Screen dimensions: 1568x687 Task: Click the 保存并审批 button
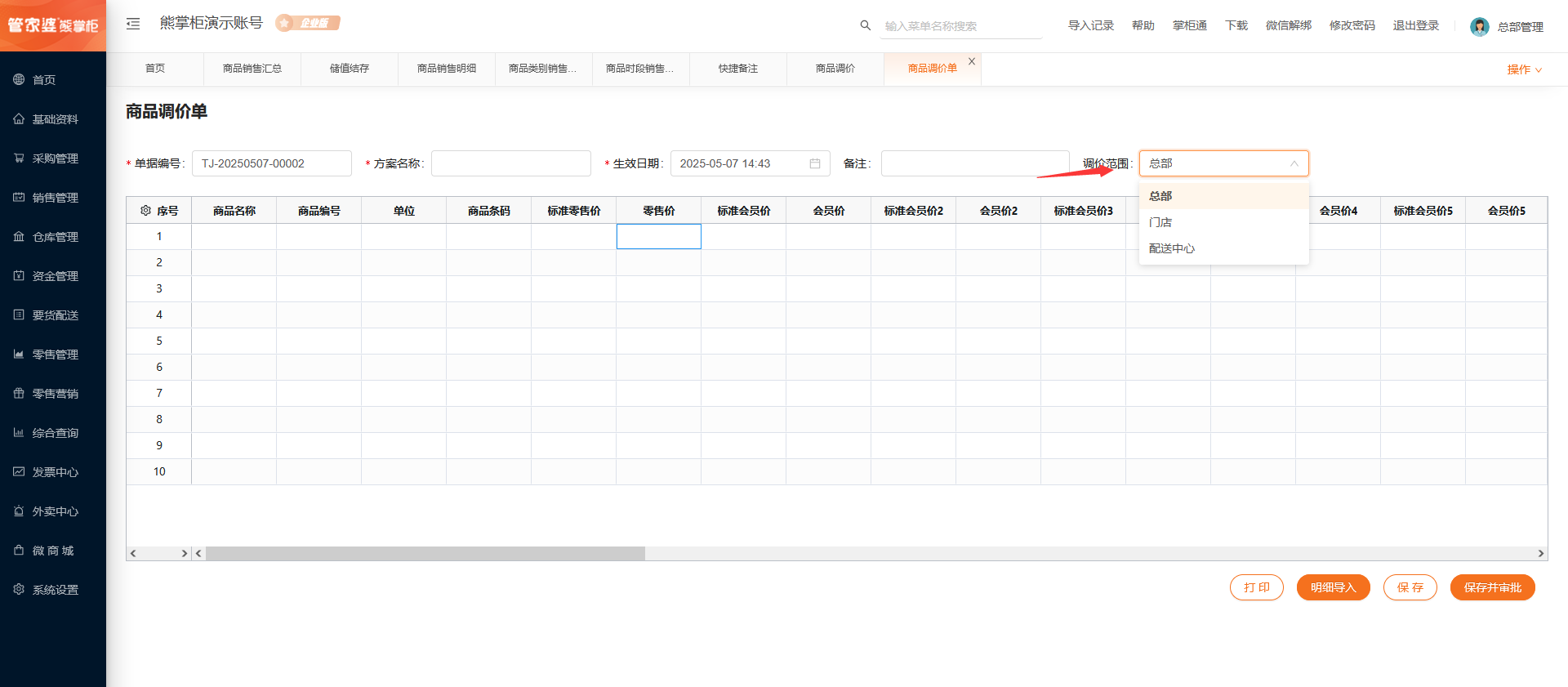click(1493, 587)
